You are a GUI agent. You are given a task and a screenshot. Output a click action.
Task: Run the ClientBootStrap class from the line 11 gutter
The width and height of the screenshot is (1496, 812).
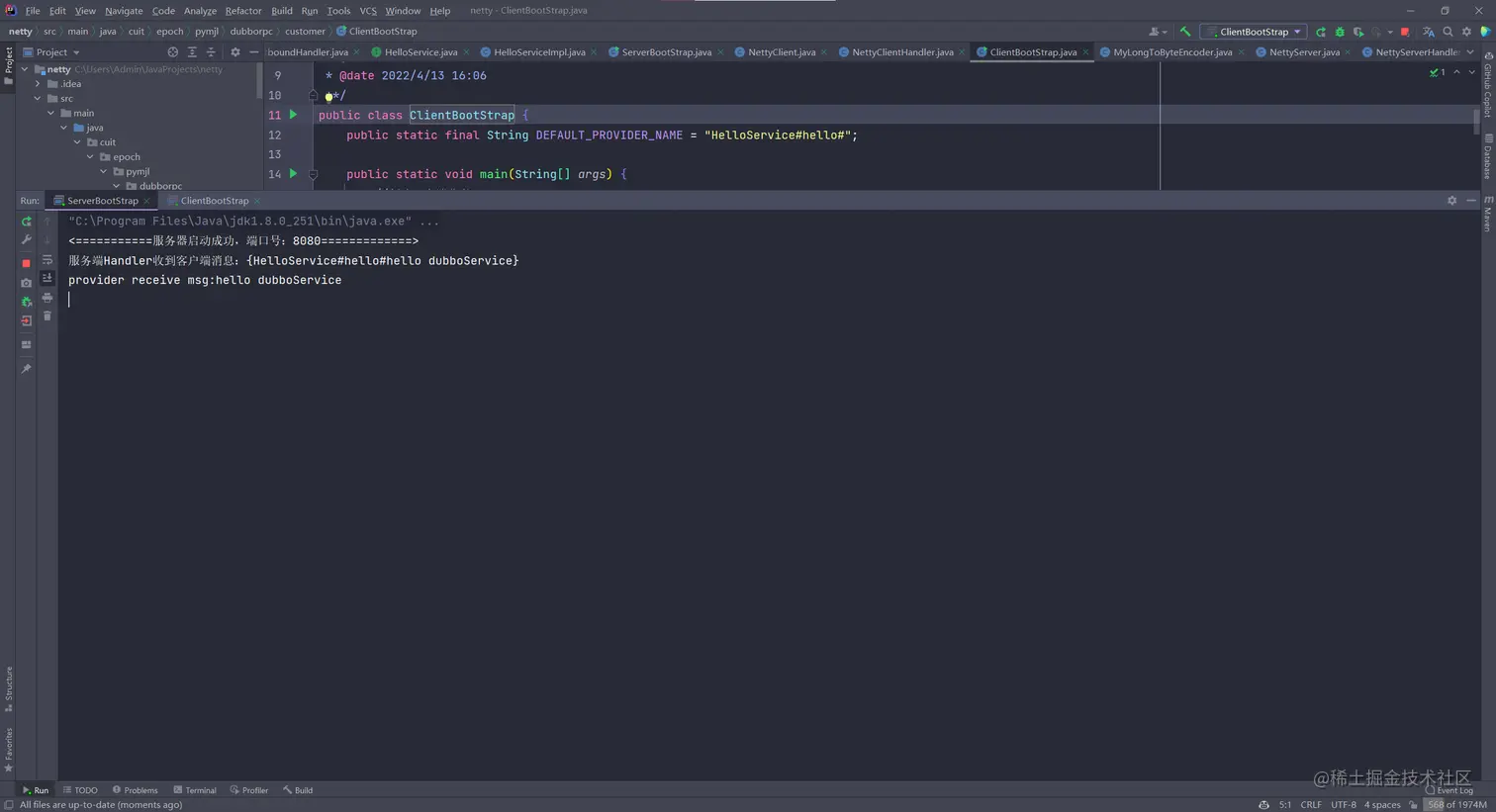pyautogui.click(x=293, y=115)
